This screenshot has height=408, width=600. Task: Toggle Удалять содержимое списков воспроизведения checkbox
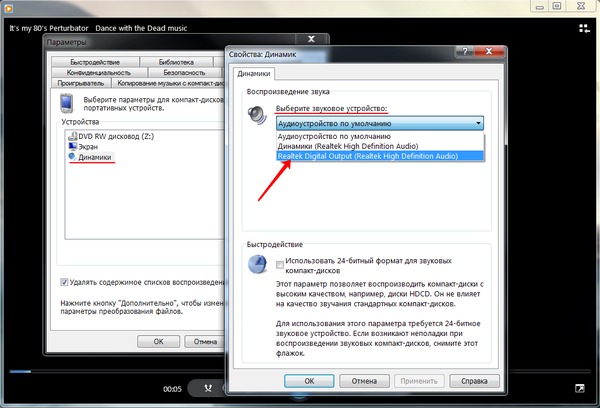[x=64, y=282]
